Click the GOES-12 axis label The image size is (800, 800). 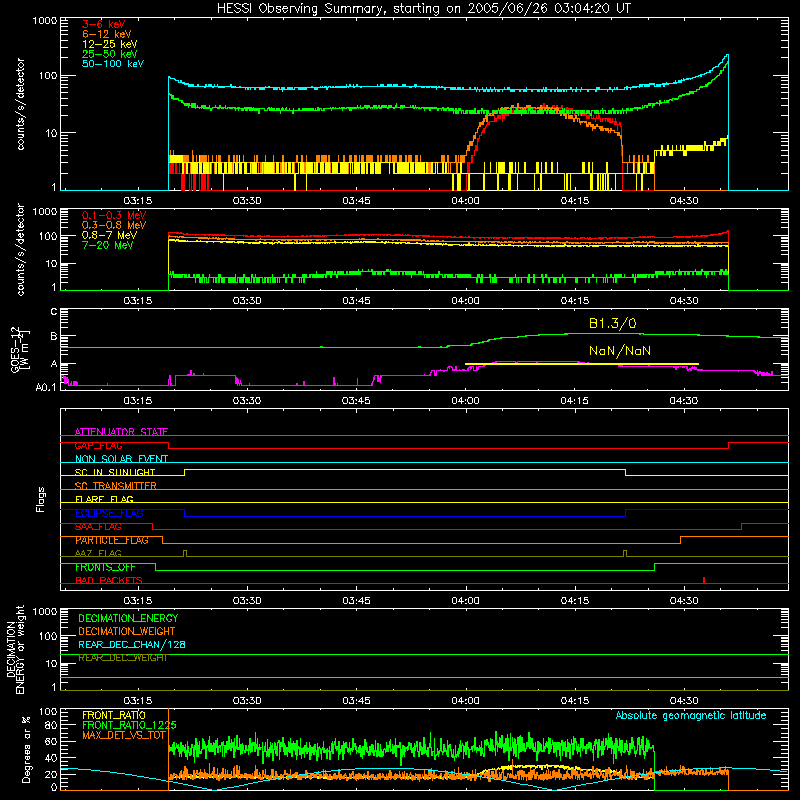tap(21, 349)
